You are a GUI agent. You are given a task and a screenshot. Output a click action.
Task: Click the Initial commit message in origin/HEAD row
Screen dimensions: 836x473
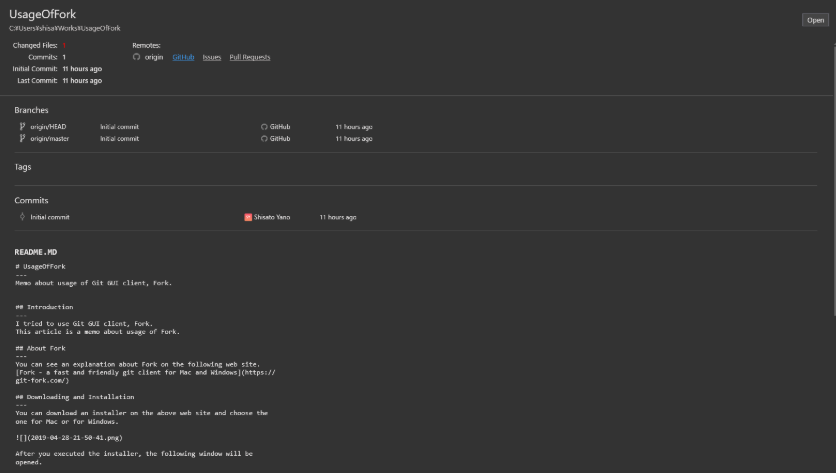click(119, 127)
